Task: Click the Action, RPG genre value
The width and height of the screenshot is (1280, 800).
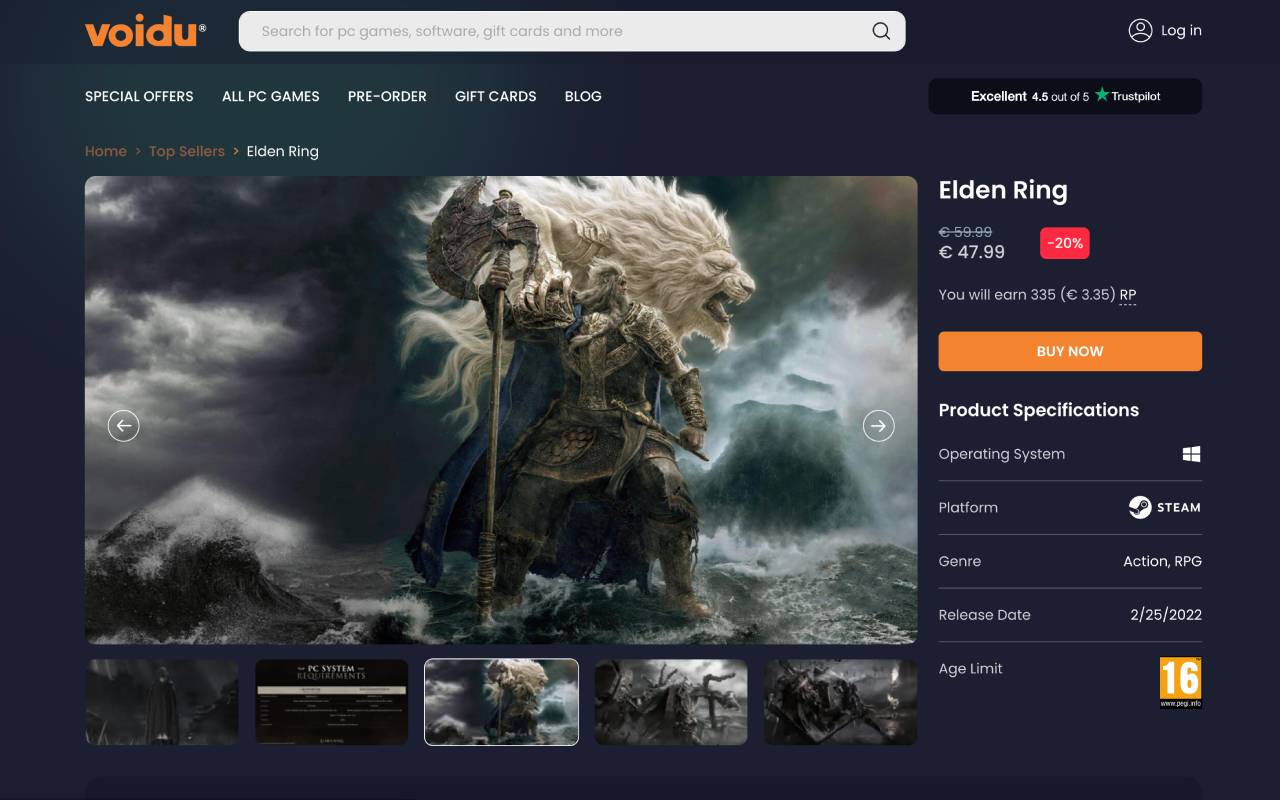Action: [1162, 561]
